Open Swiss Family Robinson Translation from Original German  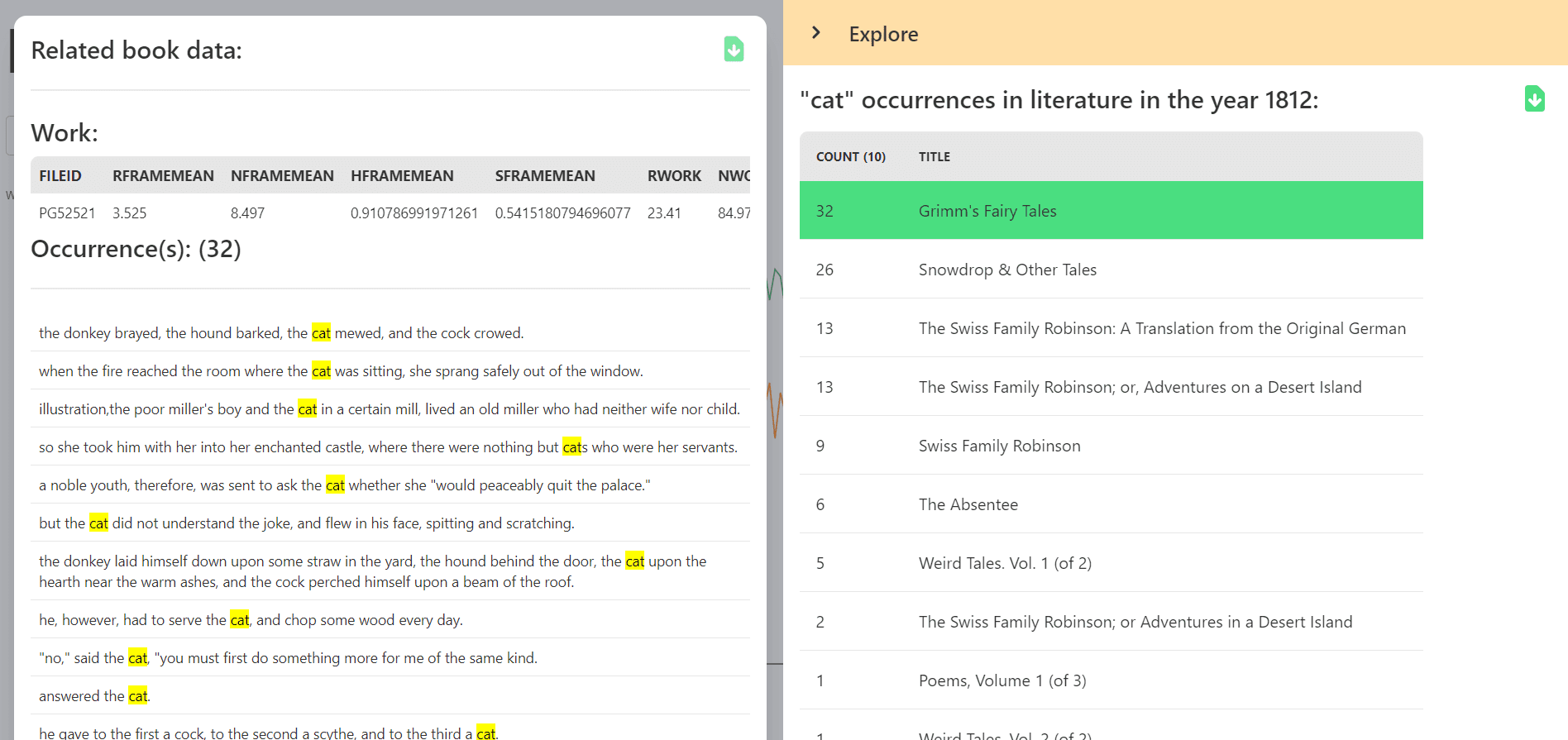point(1161,328)
